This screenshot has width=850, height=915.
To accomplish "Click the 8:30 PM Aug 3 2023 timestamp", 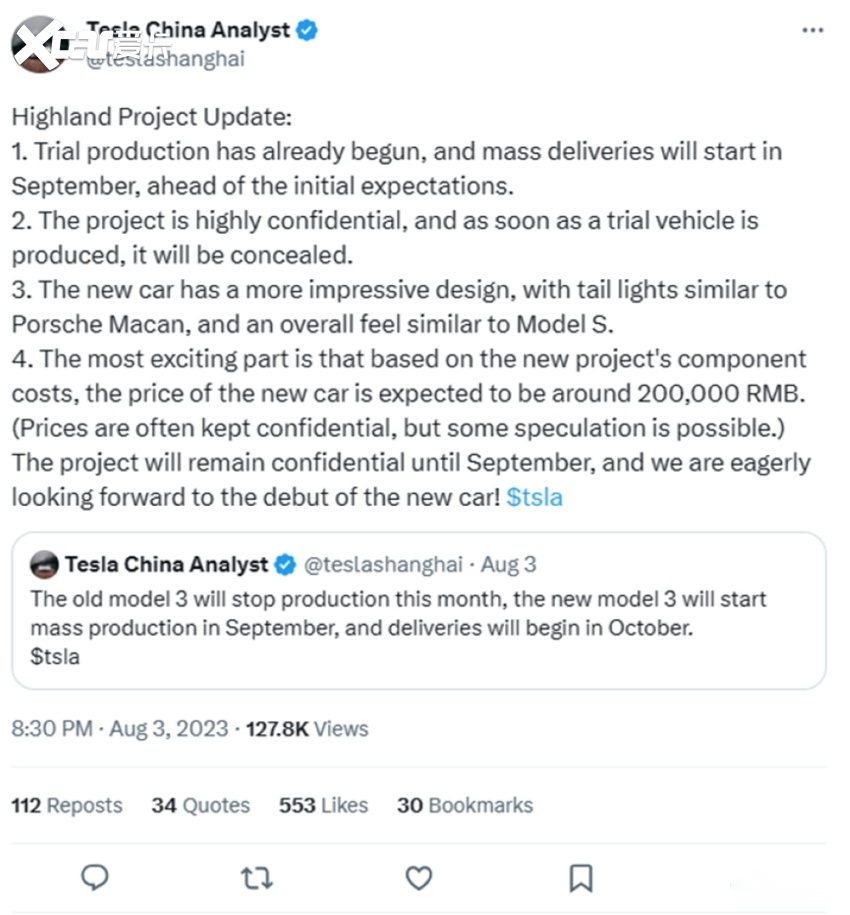I will [120, 729].
